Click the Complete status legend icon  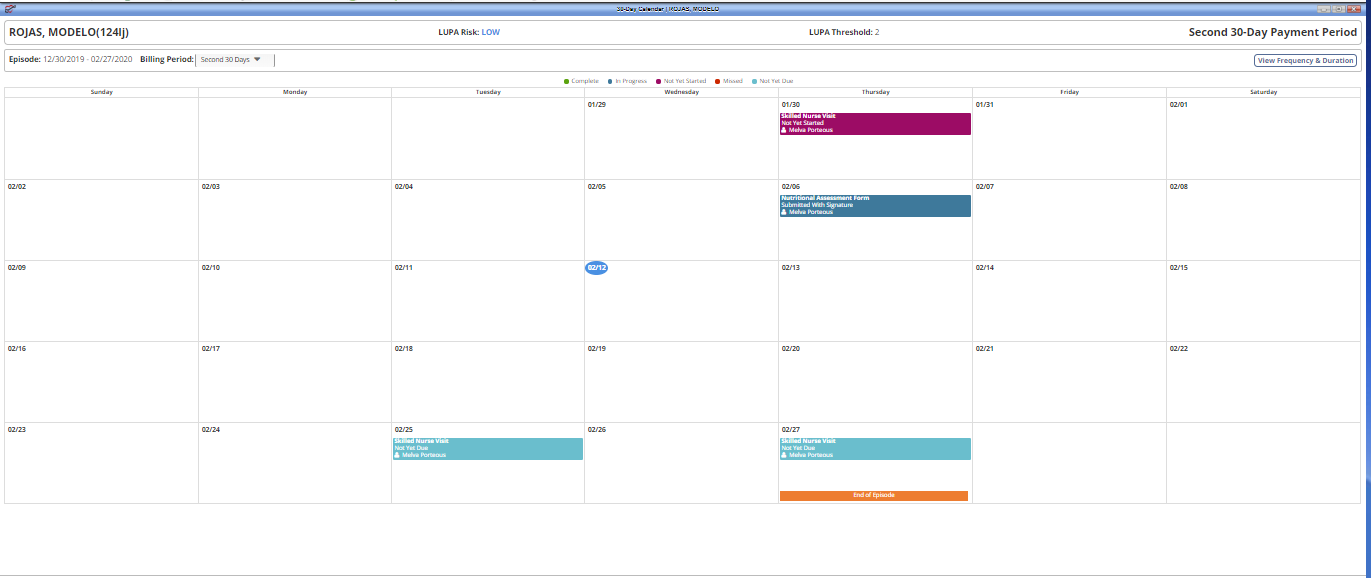point(567,81)
